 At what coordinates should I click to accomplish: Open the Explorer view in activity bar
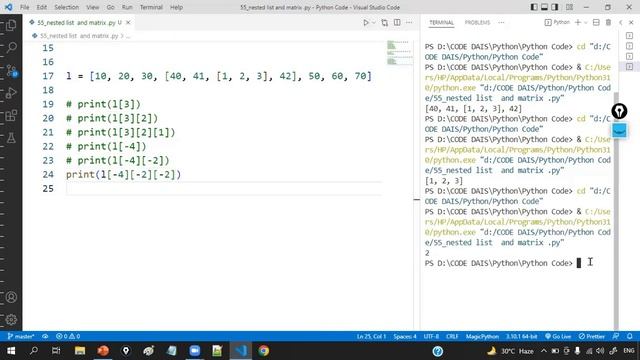pyautogui.click(x=11, y=25)
